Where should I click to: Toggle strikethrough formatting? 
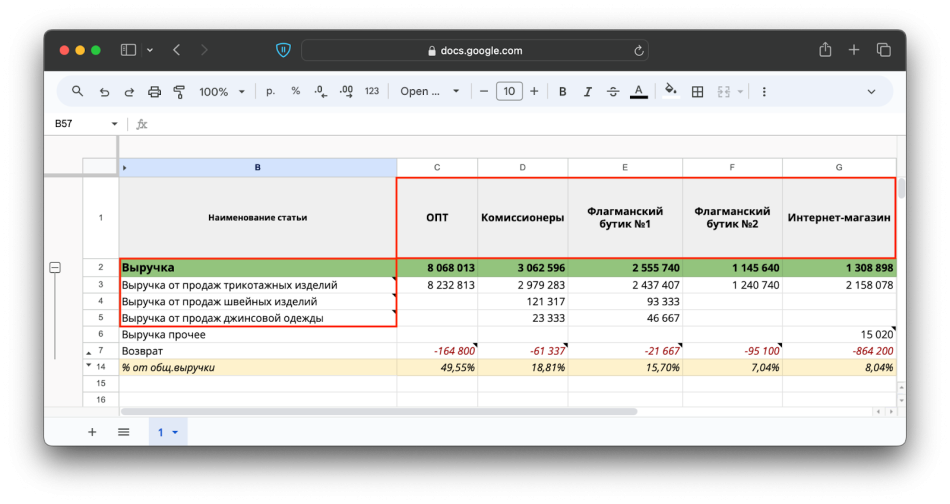tap(613, 91)
